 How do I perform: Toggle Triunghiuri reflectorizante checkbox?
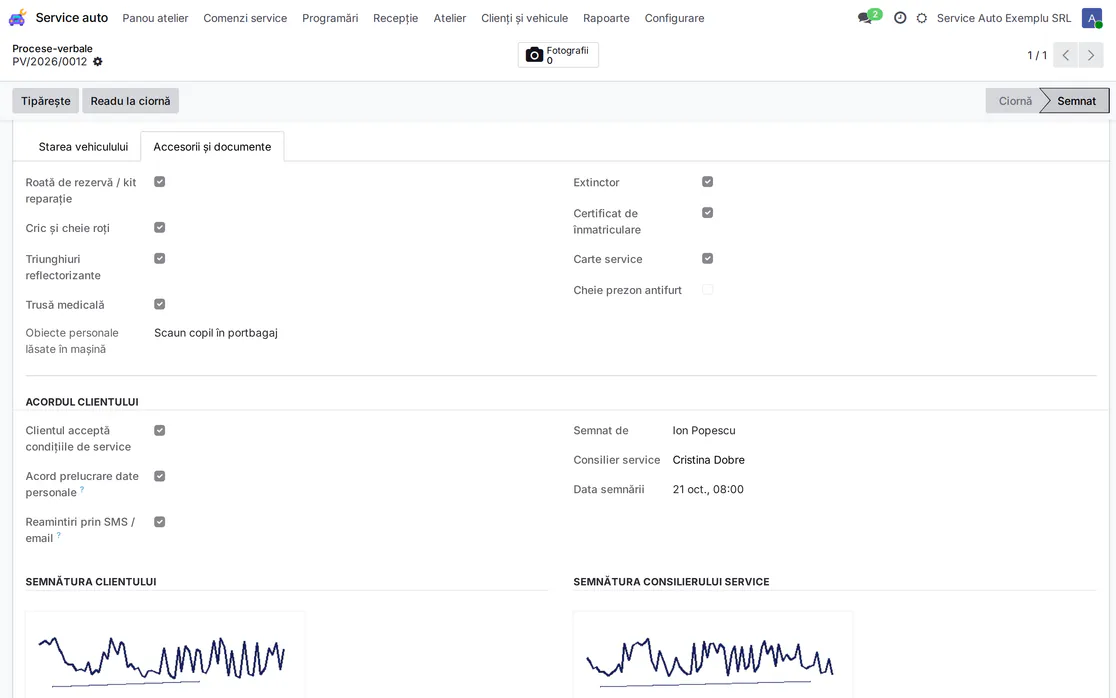click(x=159, y=259)
